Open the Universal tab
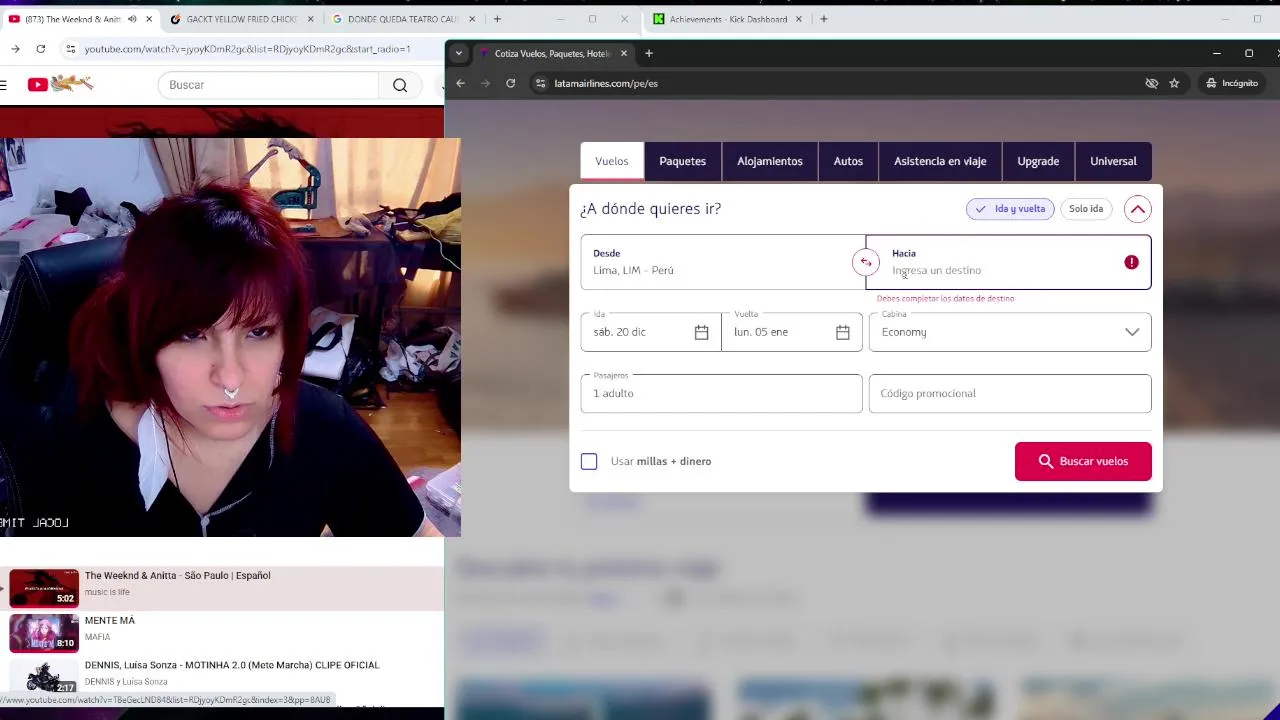This screenshot has width=1280, height=720. pyautogui.click(x=1113, y=161)
